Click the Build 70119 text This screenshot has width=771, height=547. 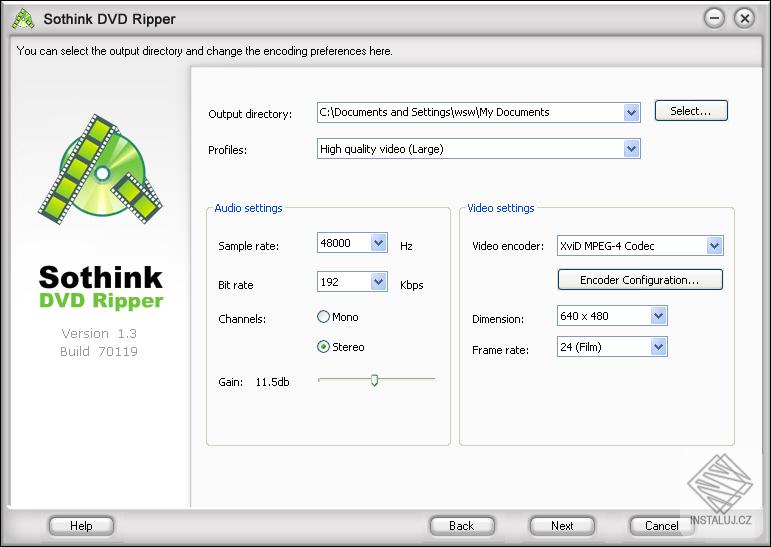[x=99, y=351]
